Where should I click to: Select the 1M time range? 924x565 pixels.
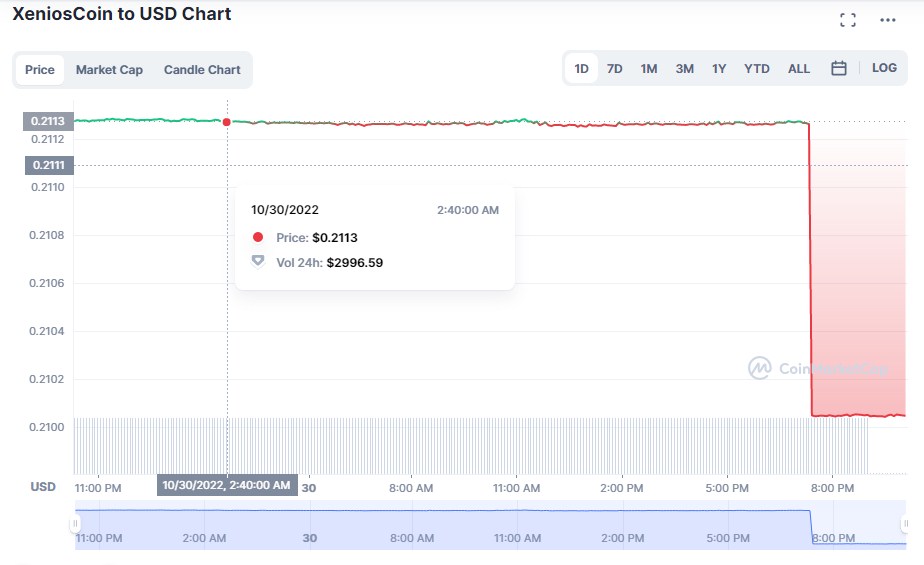click(x=649, y=68)
